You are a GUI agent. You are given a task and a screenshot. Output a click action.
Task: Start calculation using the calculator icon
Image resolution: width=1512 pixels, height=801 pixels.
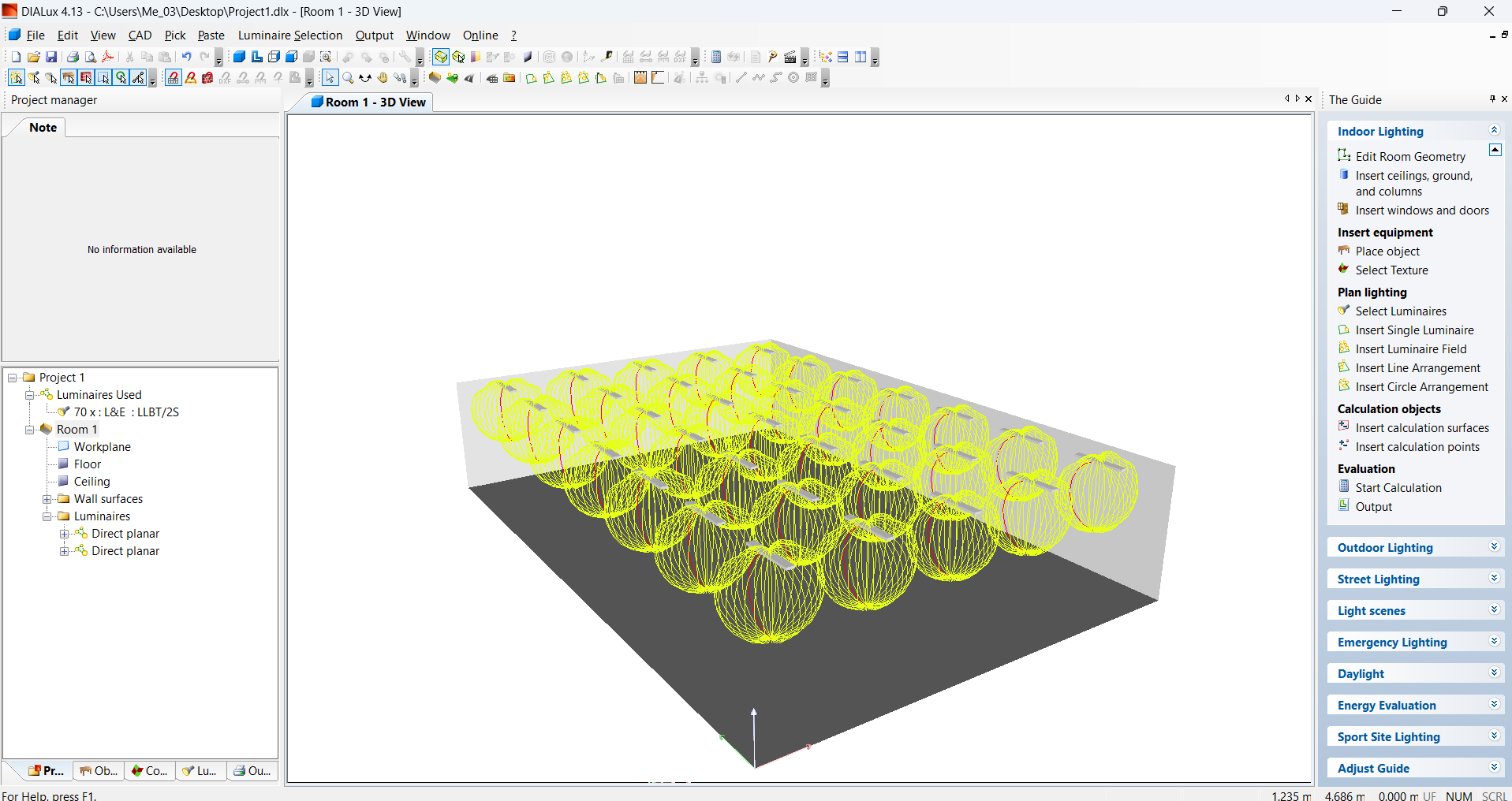[716, 57]
